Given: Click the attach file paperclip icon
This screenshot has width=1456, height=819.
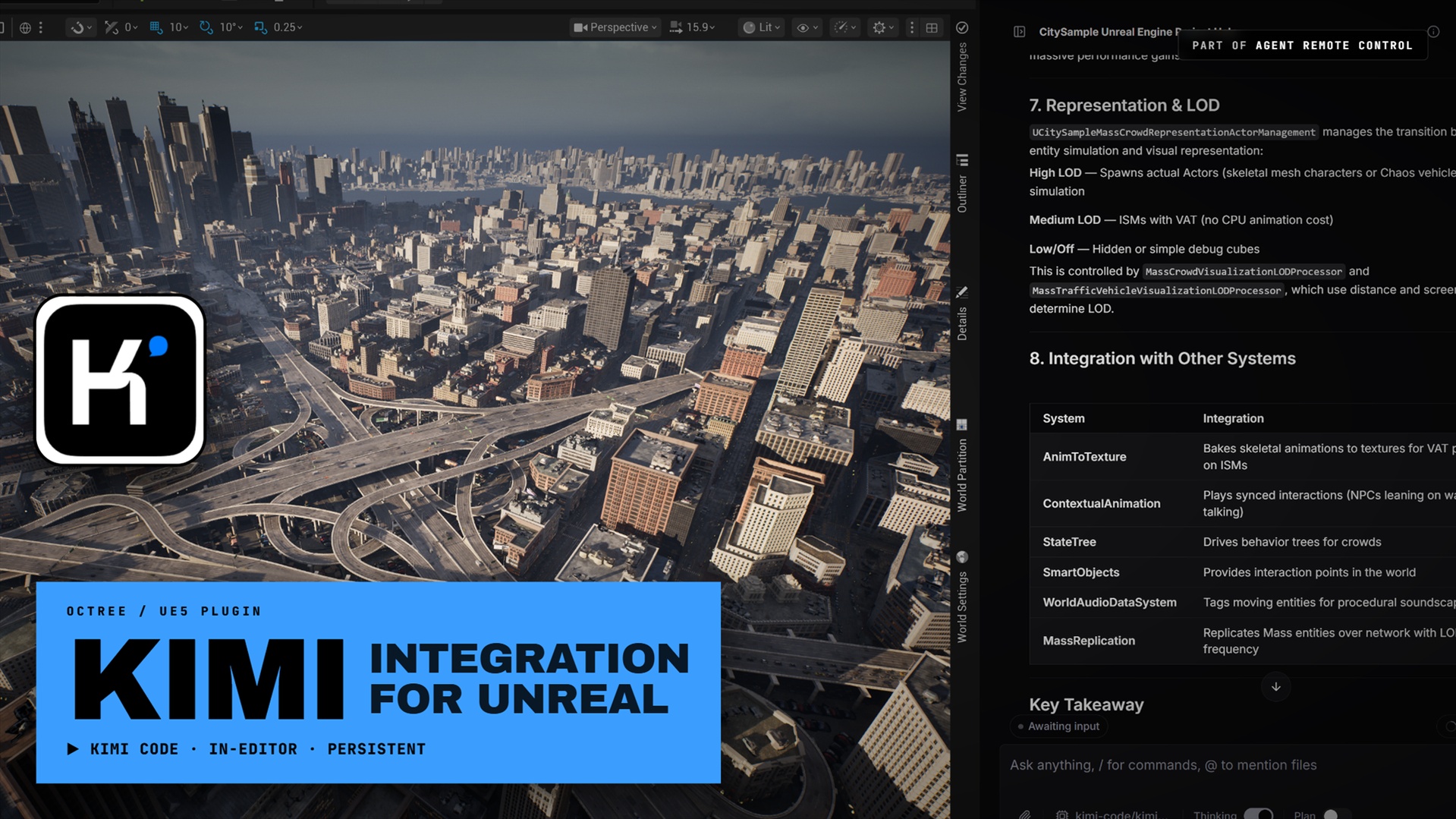Looking at the screenshot, I should click(x=1024, y=814).
